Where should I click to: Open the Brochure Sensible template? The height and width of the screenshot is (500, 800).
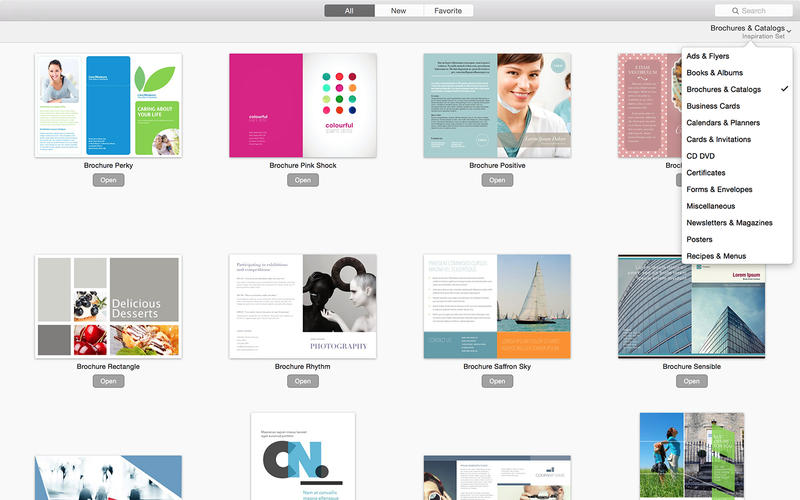point(691,381)
